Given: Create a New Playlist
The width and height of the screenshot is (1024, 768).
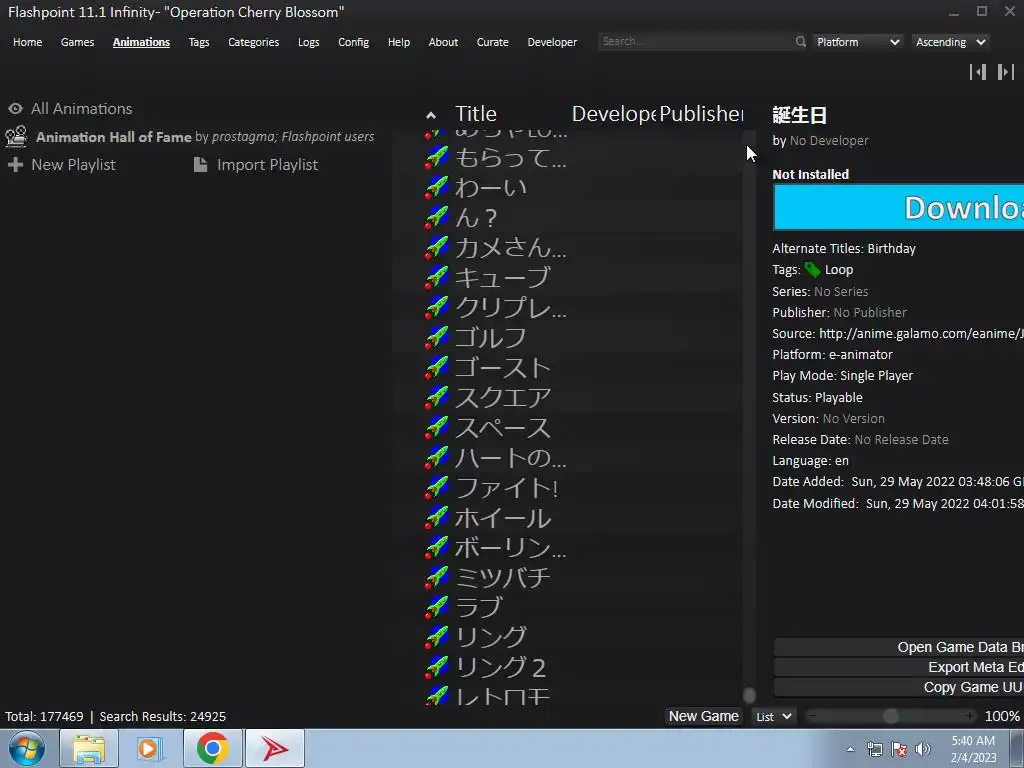Looking at the screenshot, I should [x=62, y=165].
